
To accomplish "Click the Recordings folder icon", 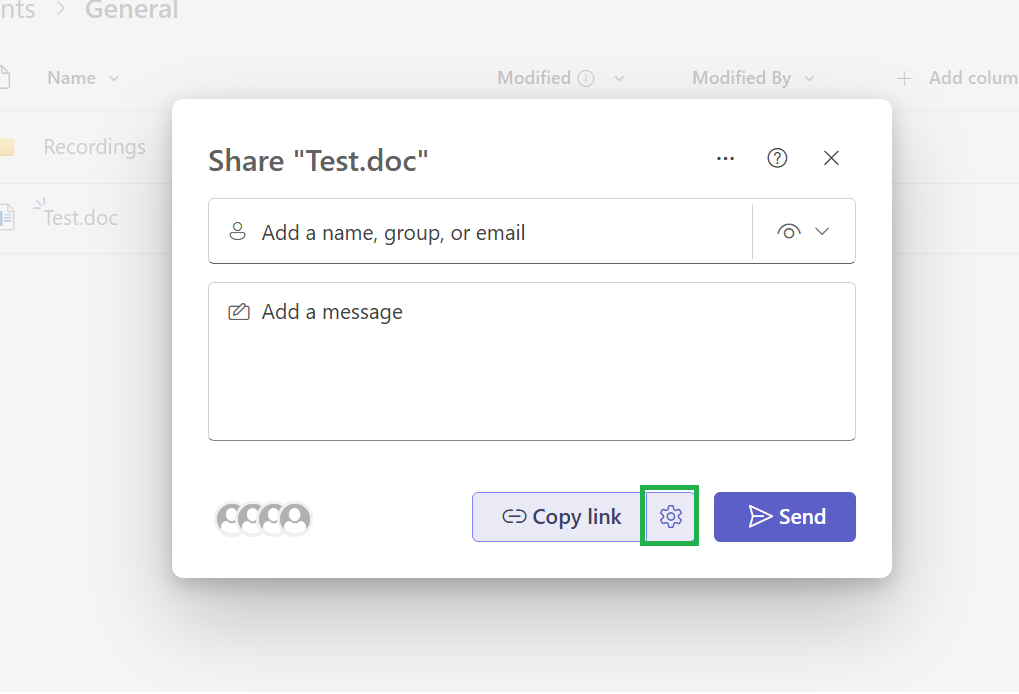I will coord(6,147).
